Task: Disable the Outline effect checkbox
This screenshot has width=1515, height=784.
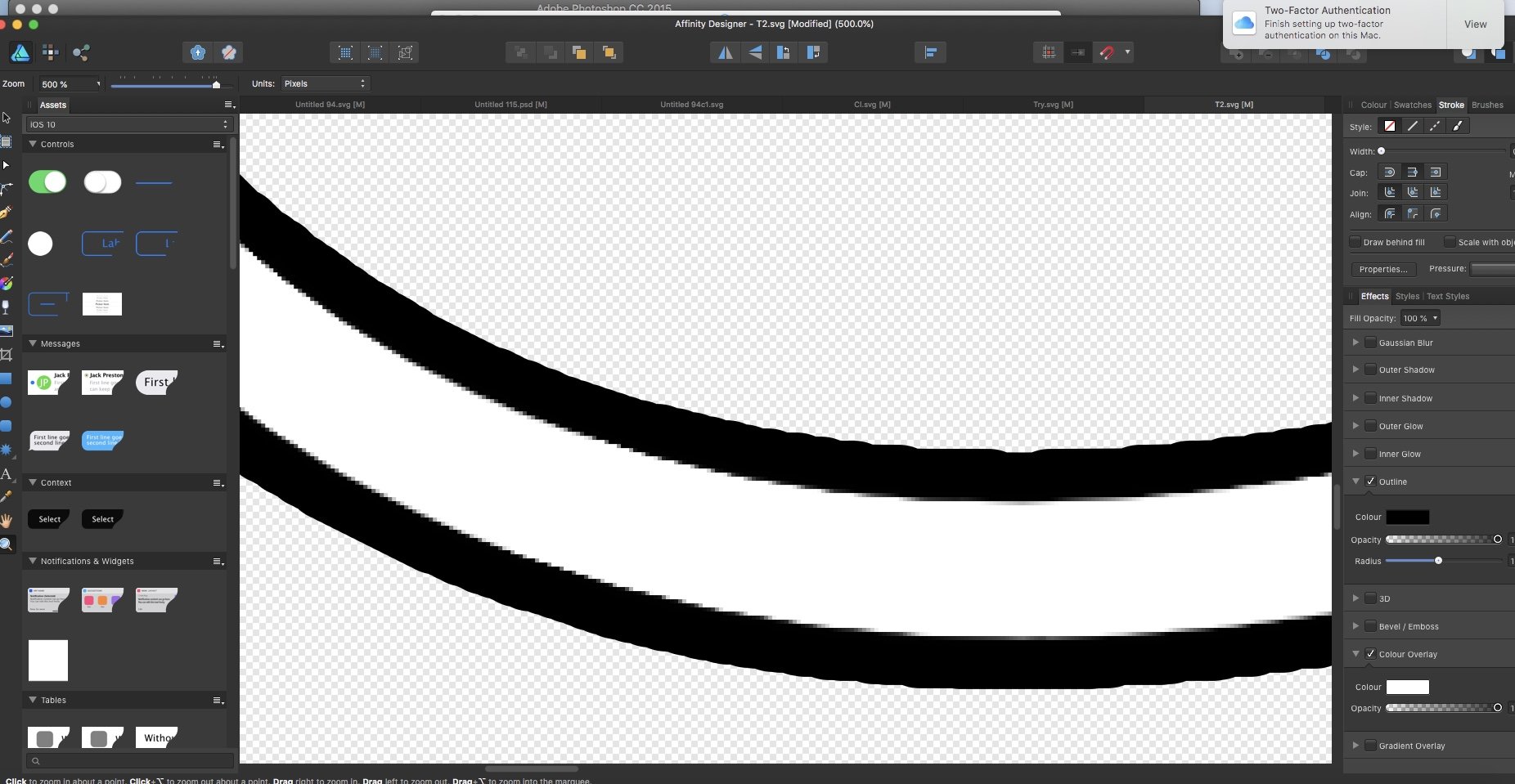Action: tap(1371, 482)
